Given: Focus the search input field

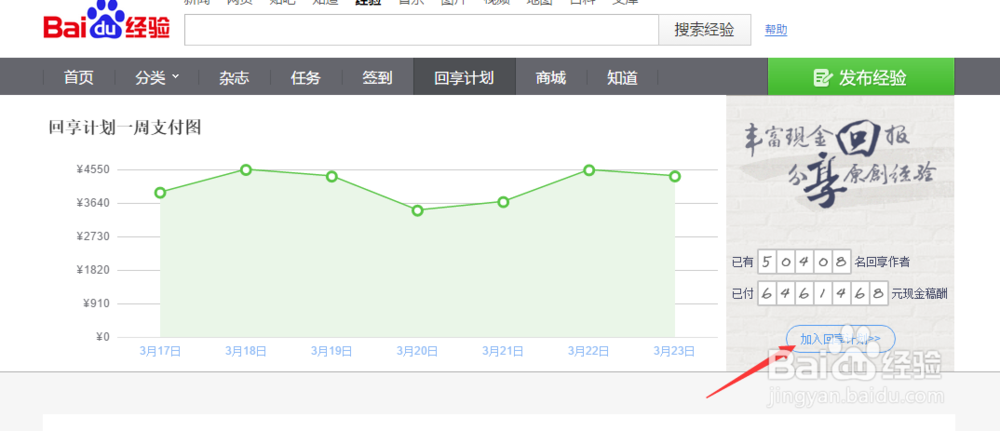Looking at the screenshot, I should 422,30.
